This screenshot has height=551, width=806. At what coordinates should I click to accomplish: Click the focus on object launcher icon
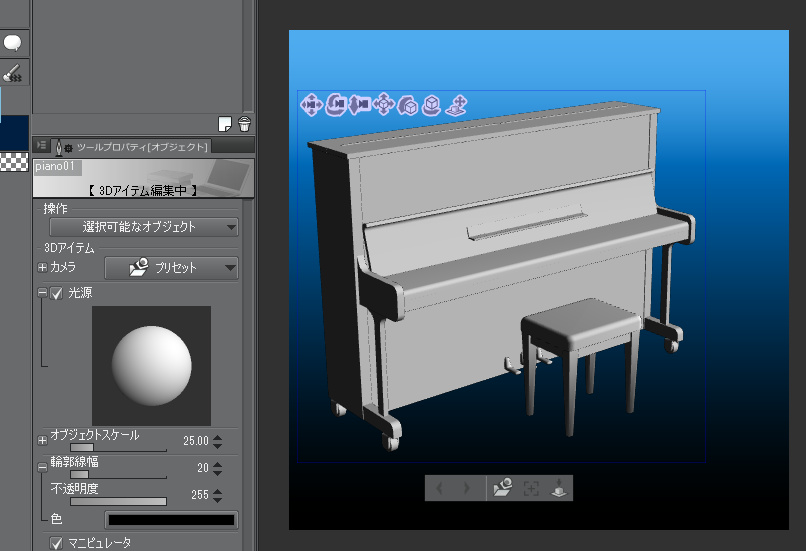click(x=531, y=488)
